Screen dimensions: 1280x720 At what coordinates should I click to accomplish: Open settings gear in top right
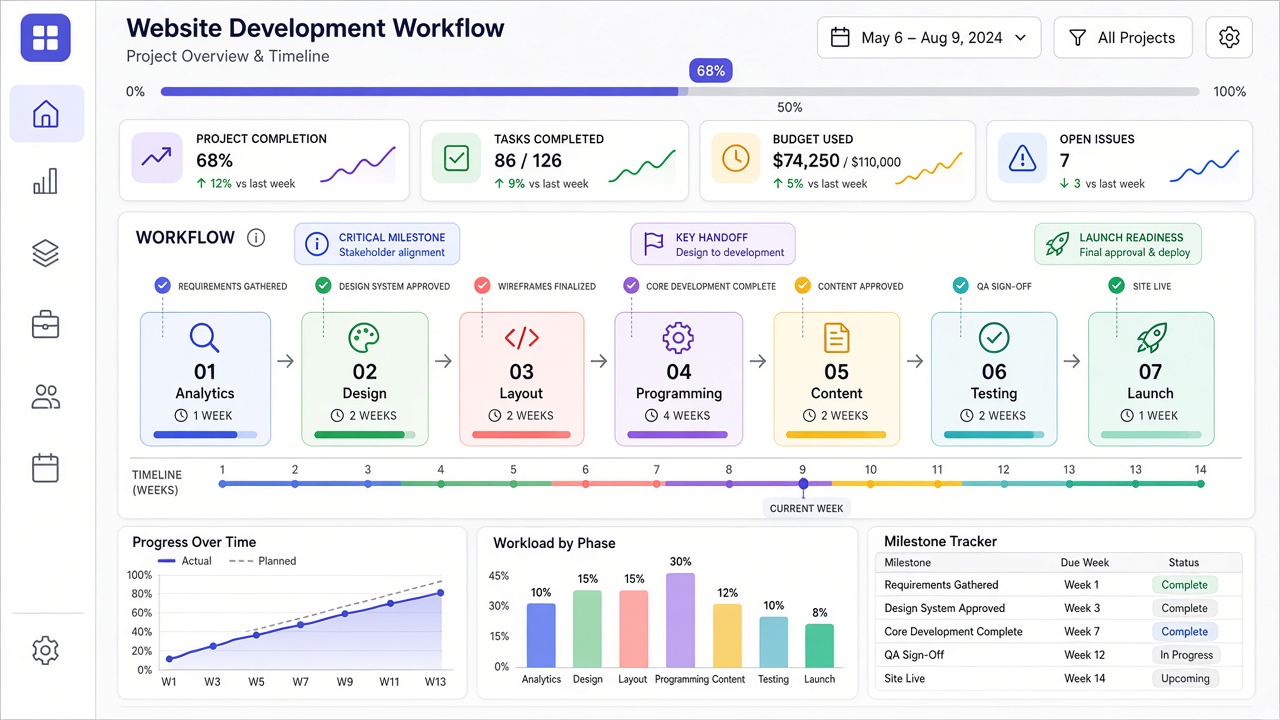[1229, 38]
